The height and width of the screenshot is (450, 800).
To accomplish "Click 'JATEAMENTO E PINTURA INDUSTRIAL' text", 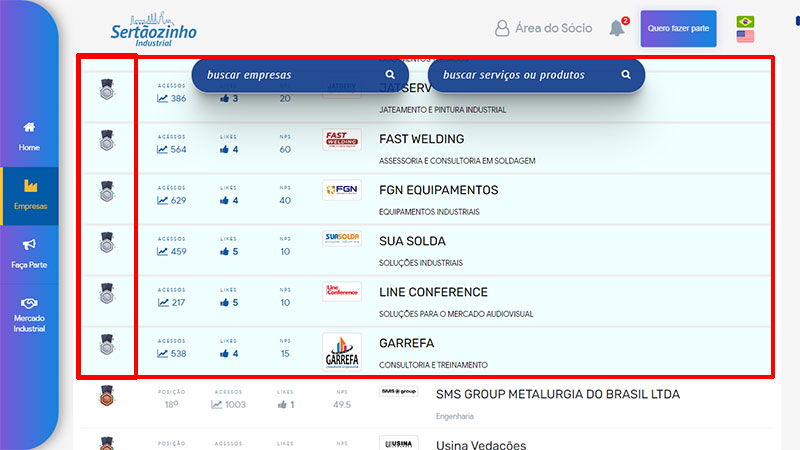I will coord(442,110).
